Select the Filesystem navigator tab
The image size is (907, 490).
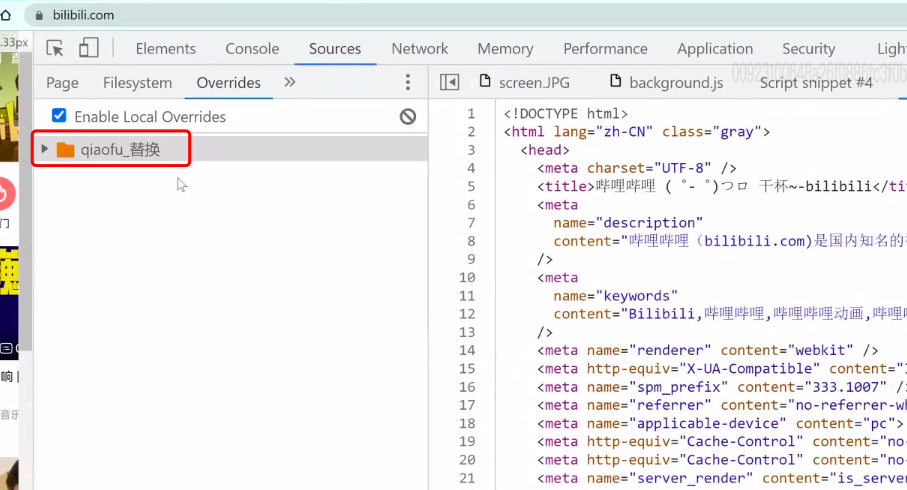point(138,83)
